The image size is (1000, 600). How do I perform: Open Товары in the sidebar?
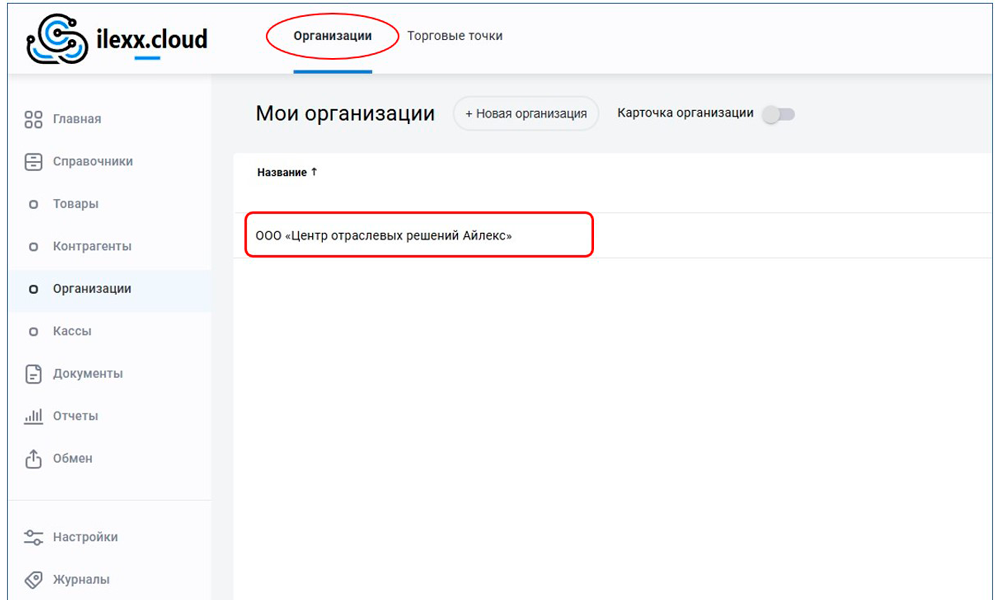point(76,204)
